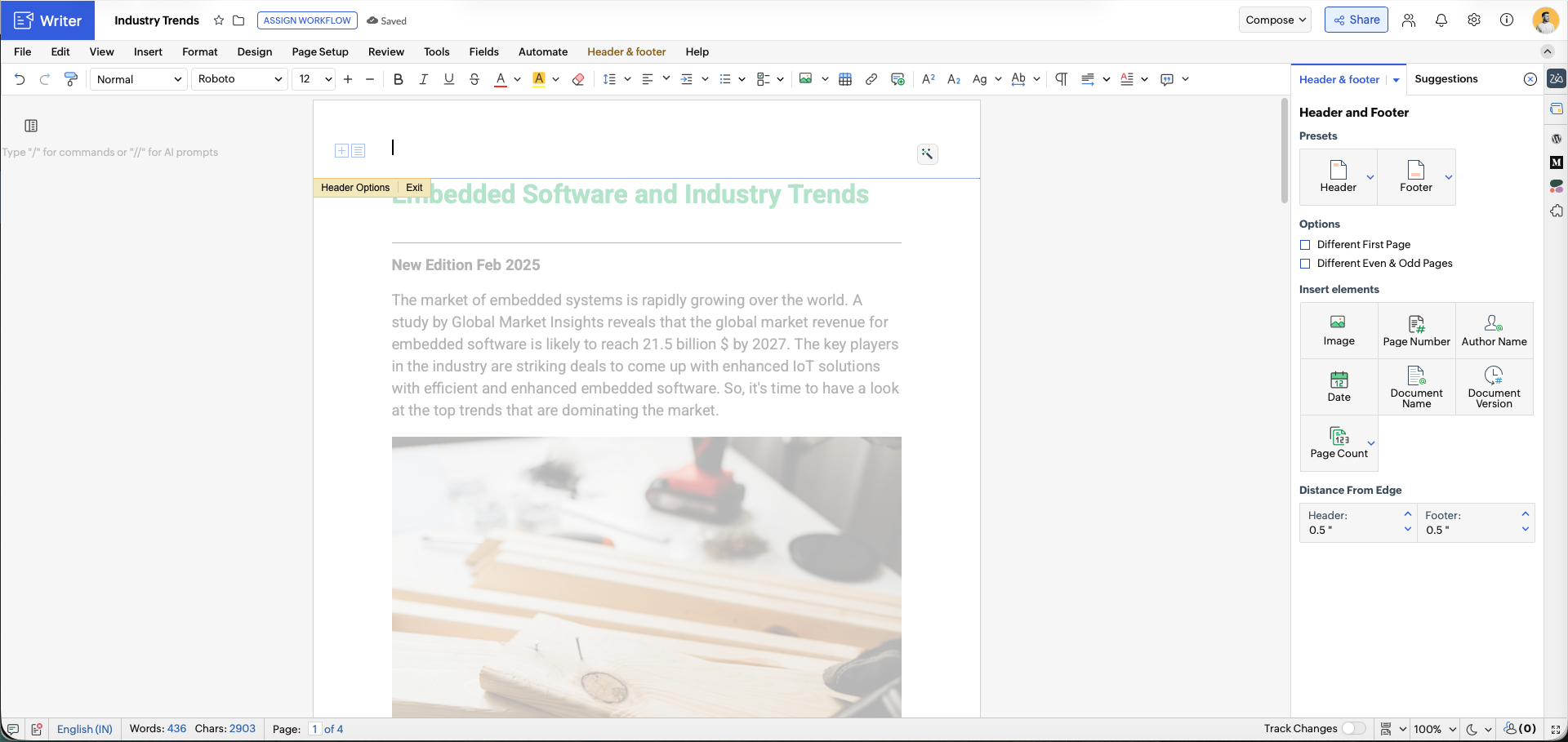Image resolution: width=1568 pixels, height=742 pixels.
Task: Expand the Normal paragraph style dropdown
Action: [139, 79]
